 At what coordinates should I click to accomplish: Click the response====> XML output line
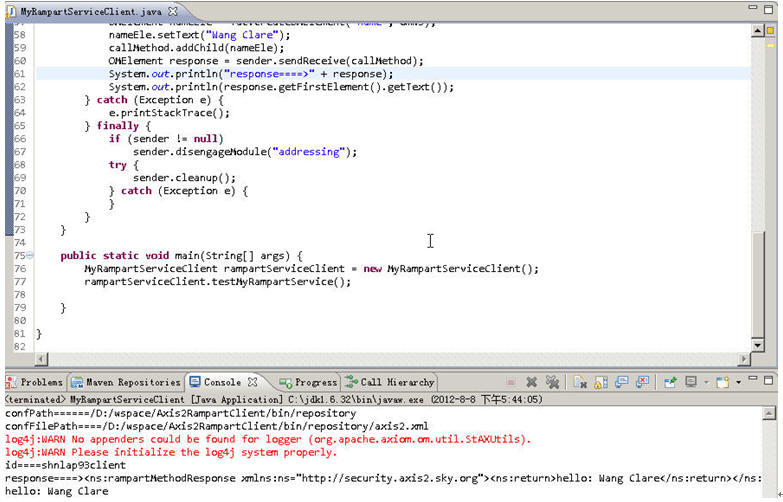click(384, 479)
